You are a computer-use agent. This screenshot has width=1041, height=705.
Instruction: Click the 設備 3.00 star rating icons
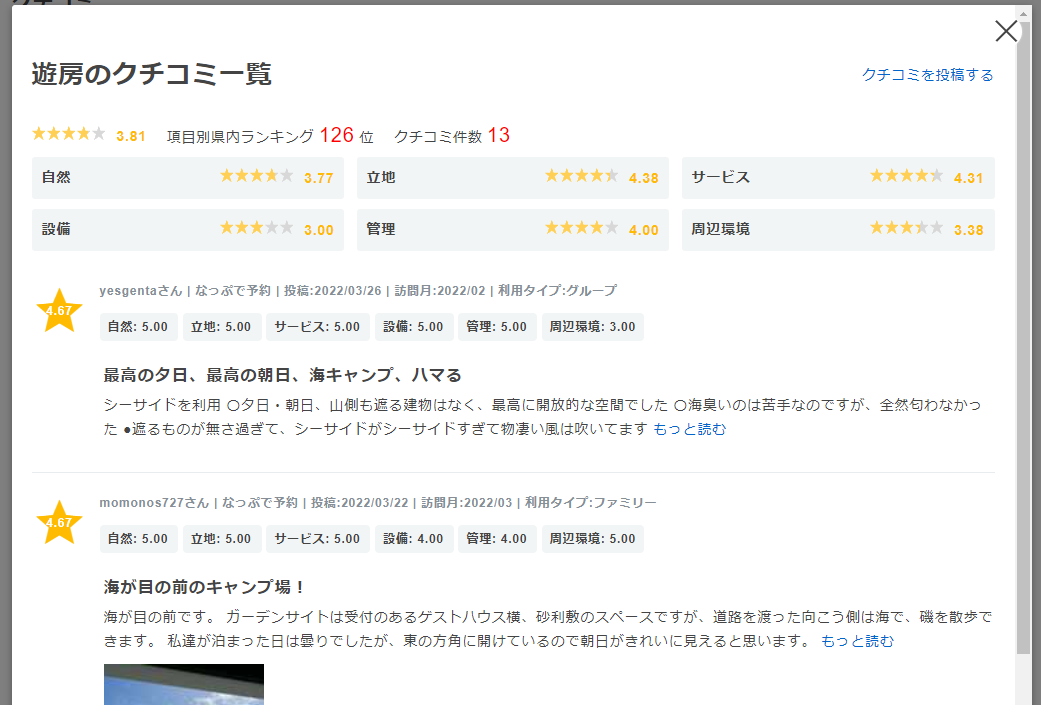pos(257,228)
